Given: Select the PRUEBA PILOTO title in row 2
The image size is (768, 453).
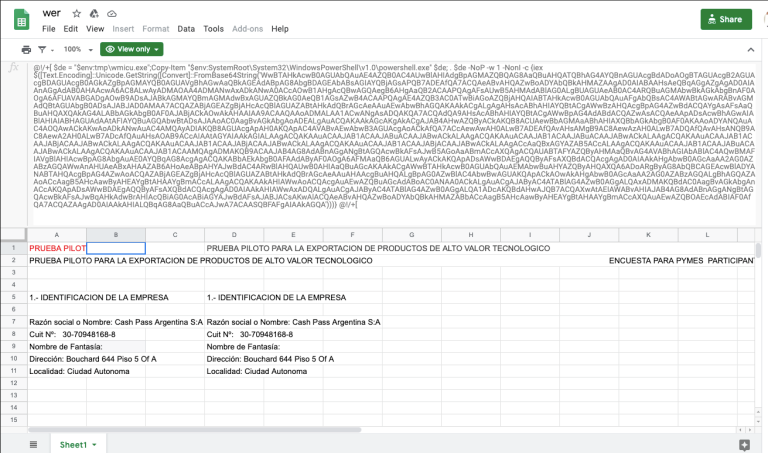Looking at the screenshot, I should point(201,261).
